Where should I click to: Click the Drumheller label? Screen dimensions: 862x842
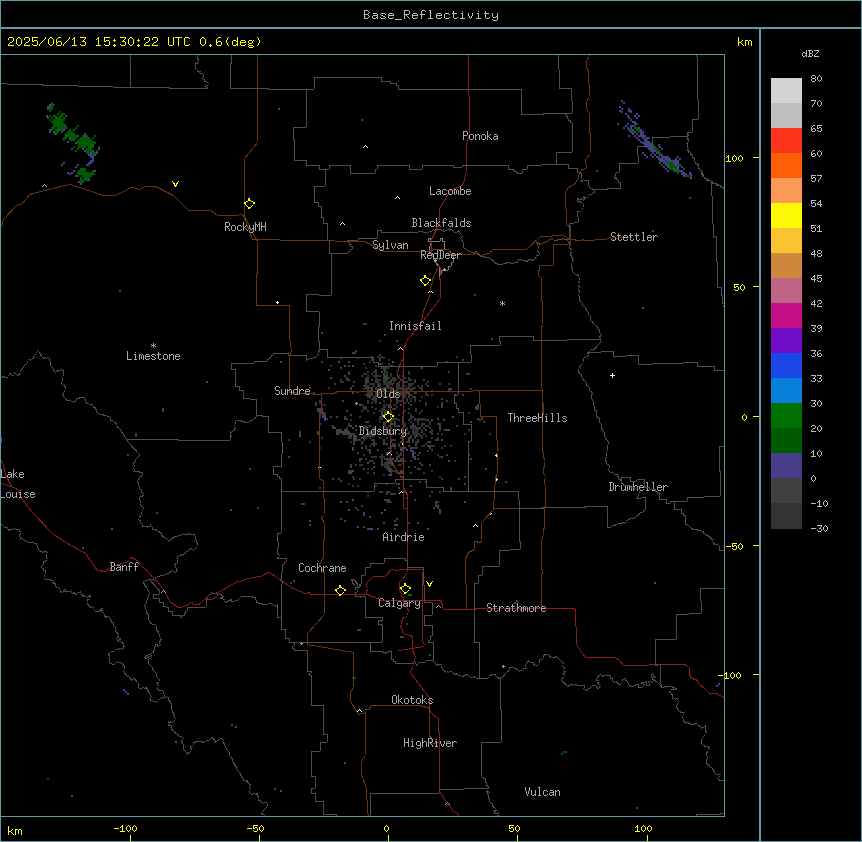(x=638, y=487)
